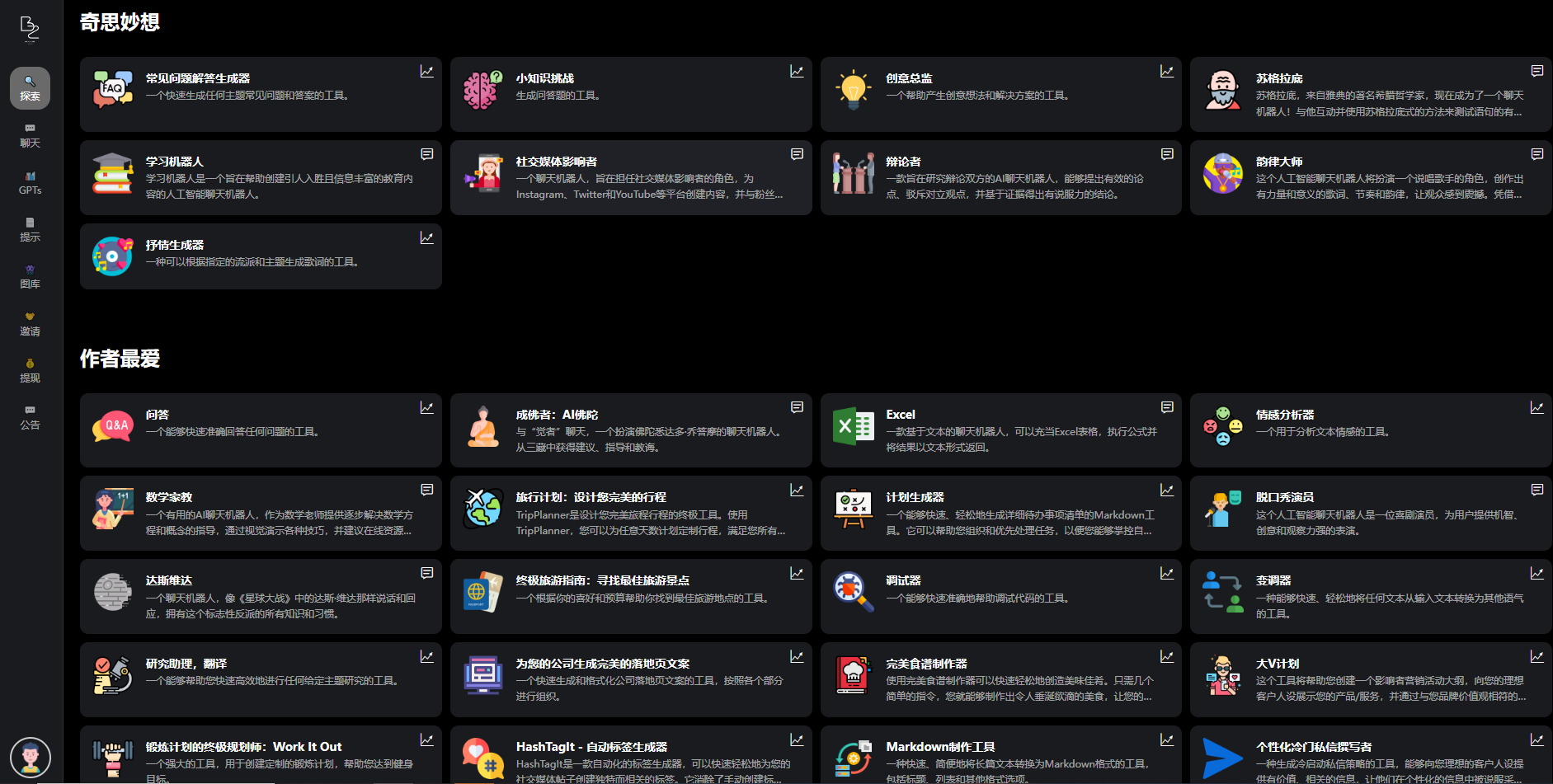
Task: Open the 聊天 chat sidebar item
Action: click(30, 135)
